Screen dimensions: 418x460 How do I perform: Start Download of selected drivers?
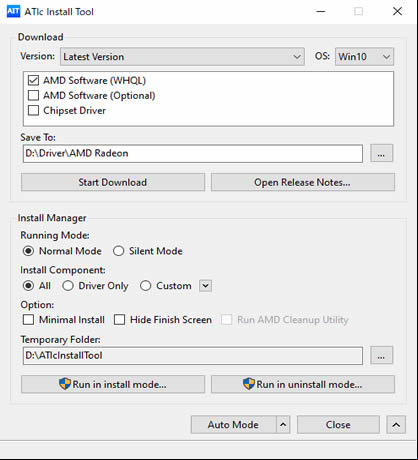tap(113, 182)
